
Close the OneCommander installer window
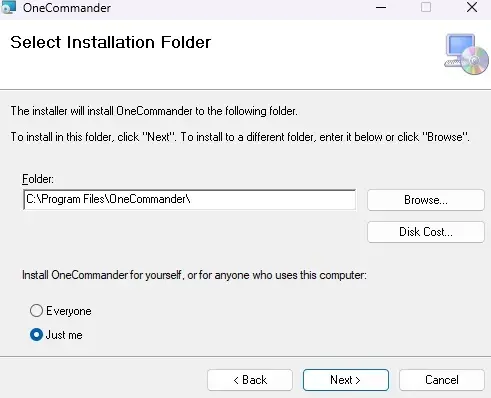click(472, 7)
